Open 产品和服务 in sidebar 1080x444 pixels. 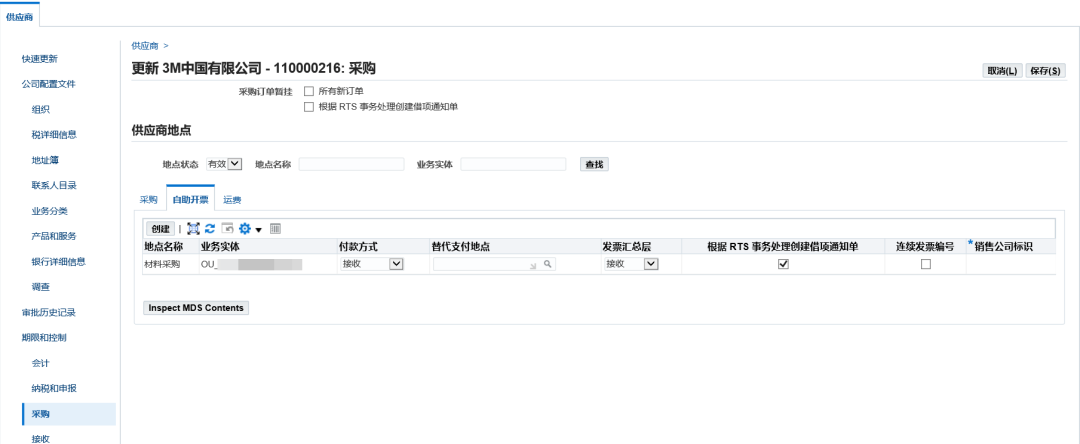[x=54, y=236]
